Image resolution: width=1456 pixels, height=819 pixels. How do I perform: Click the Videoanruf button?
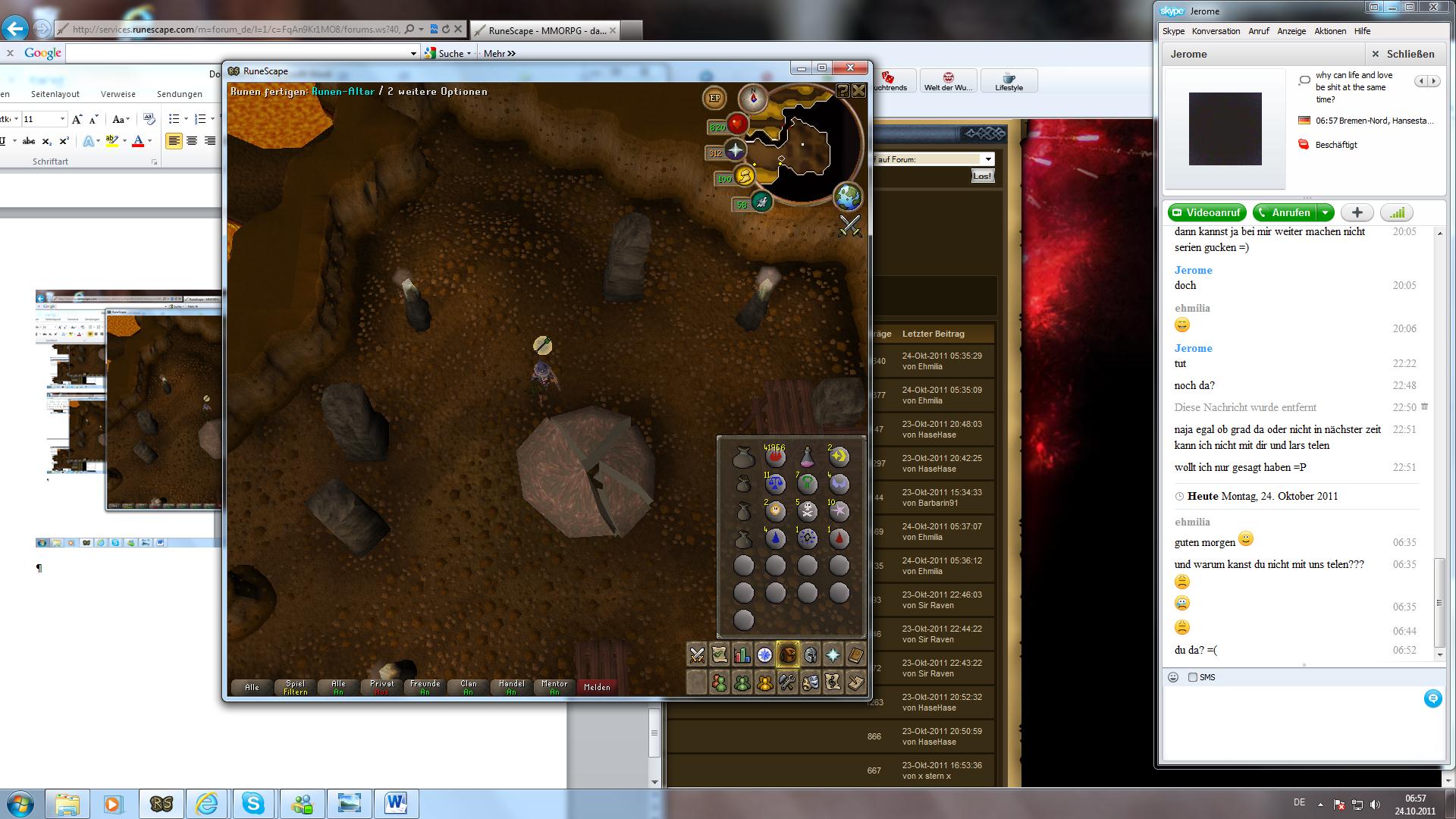(1207, 213)
